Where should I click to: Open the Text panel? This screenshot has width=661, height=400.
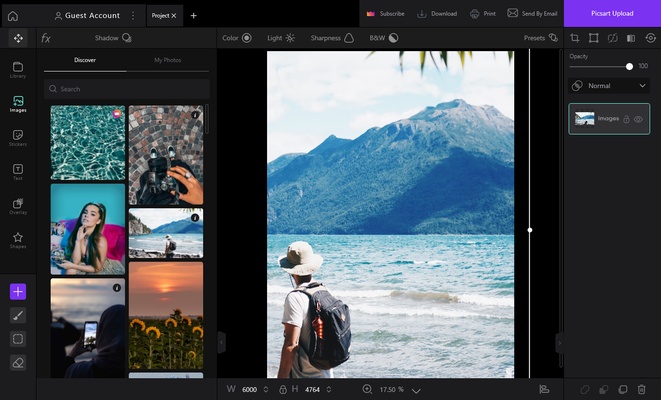tap(18, 172)
